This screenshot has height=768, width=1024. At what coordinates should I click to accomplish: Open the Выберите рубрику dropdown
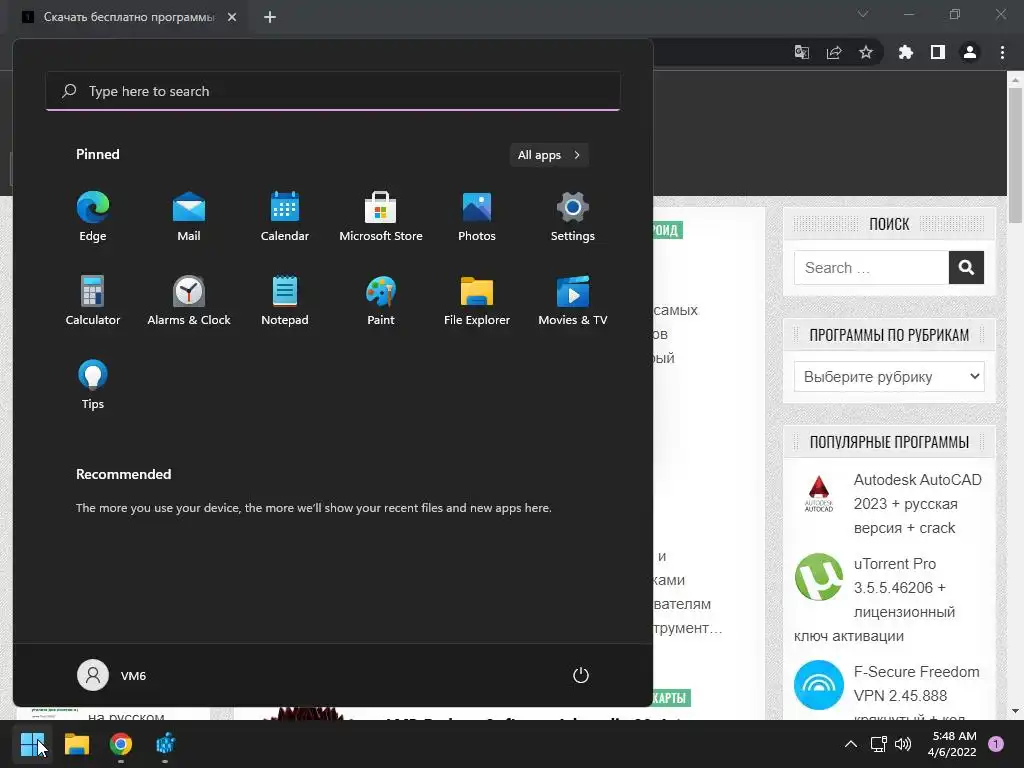click(x=889, y=377)
